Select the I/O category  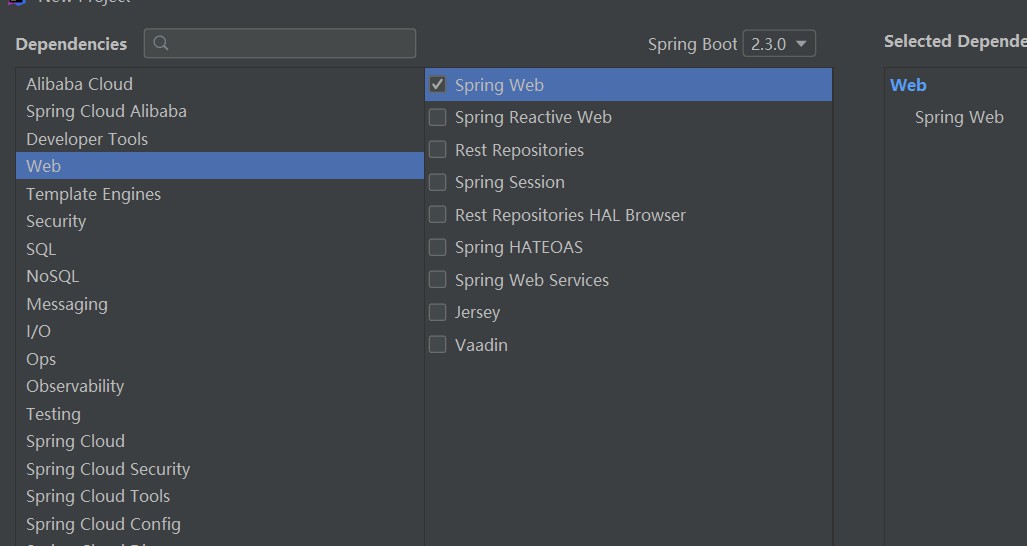[220, 331]
